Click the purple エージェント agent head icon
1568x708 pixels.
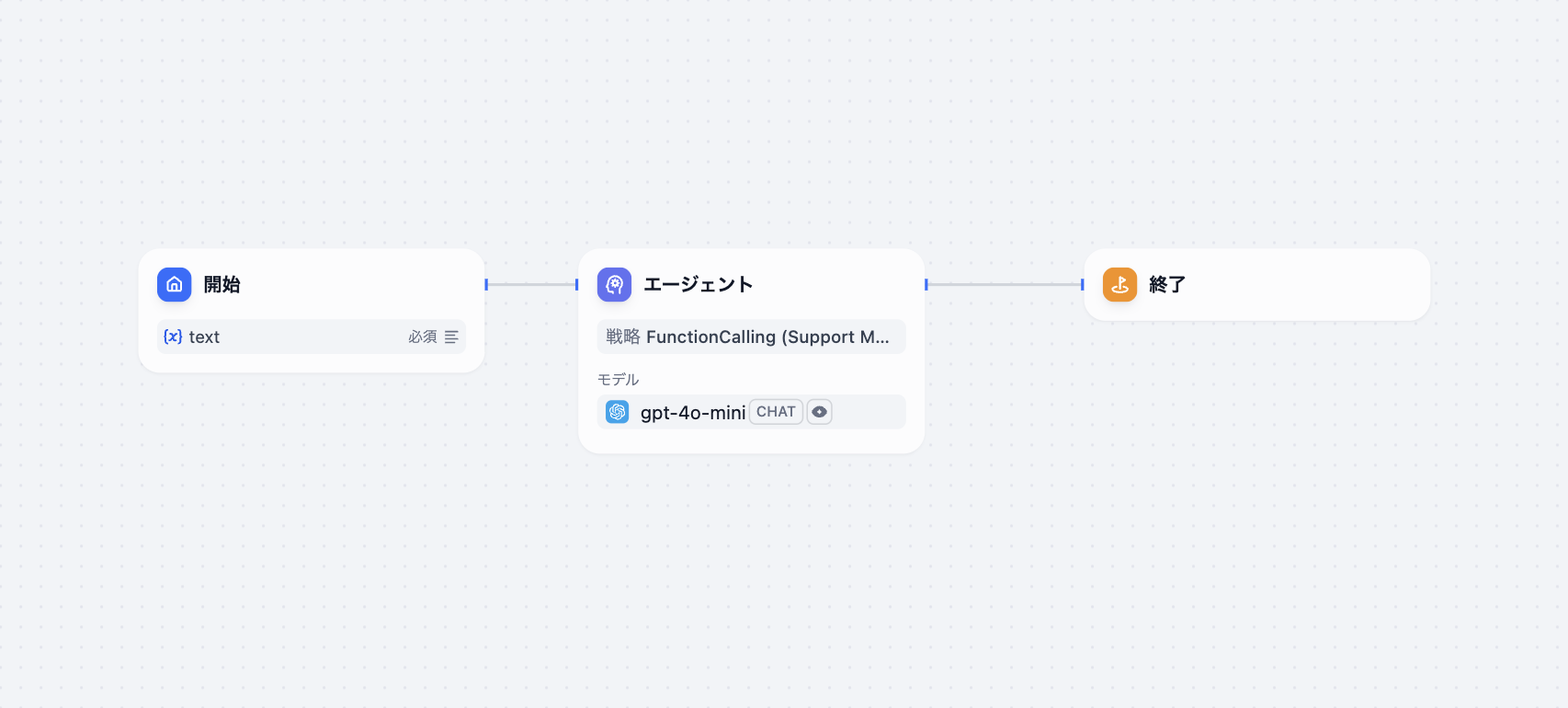pyautogui.click(x=614, y=284)
